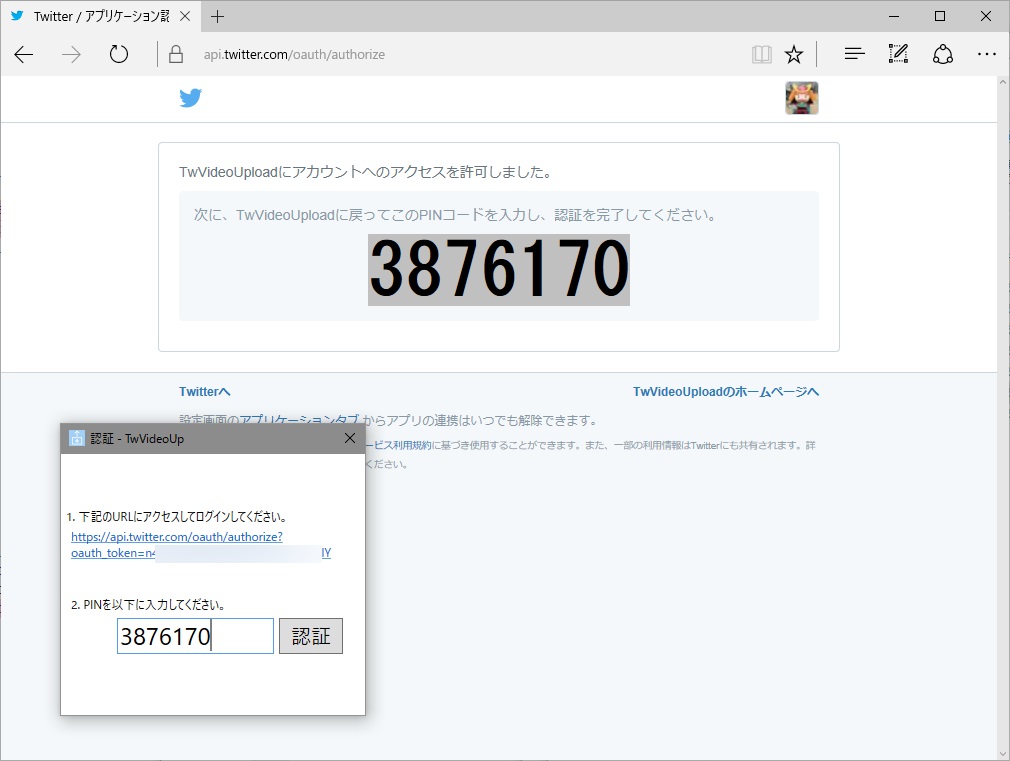Start a Web Note annotation
The height and width of the screenshot is (761, 1010).
click(898, 54)
